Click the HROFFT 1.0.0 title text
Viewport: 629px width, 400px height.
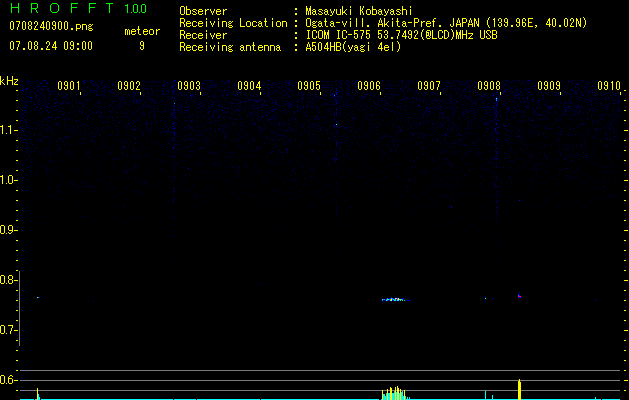pyautogui.click(x=78, y=8)
